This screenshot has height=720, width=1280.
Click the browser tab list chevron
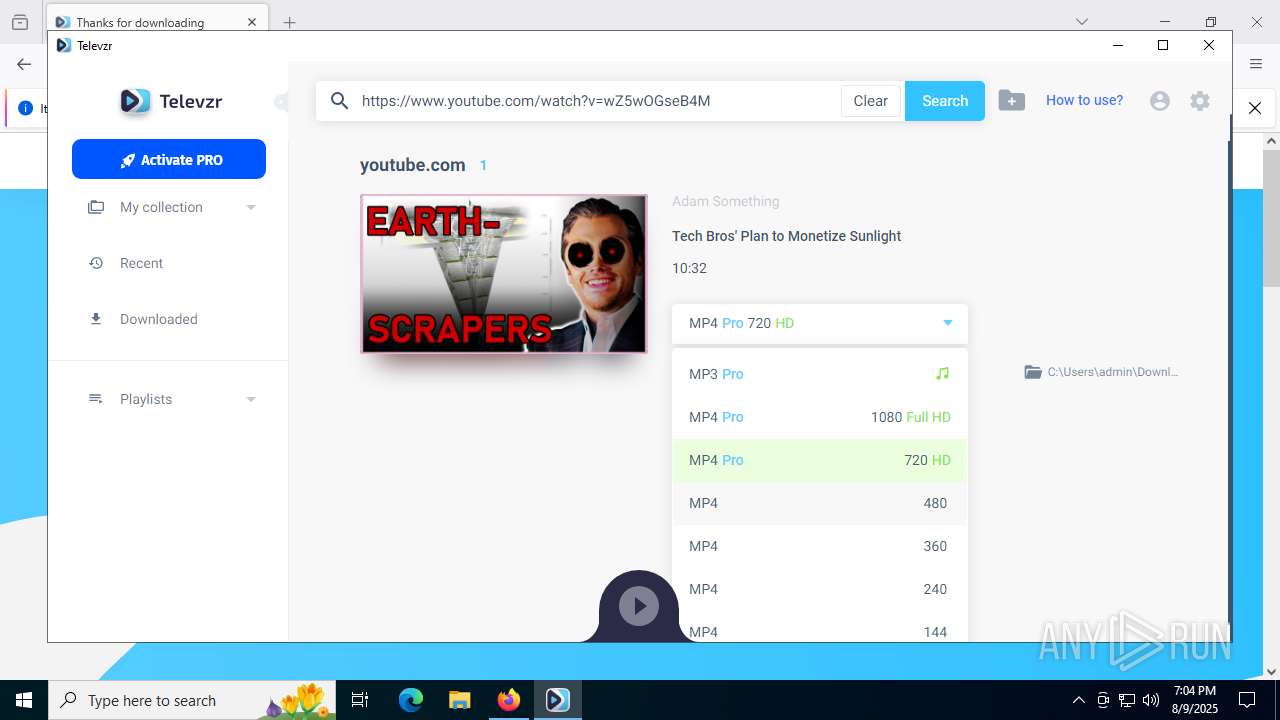pos(1081,22)
